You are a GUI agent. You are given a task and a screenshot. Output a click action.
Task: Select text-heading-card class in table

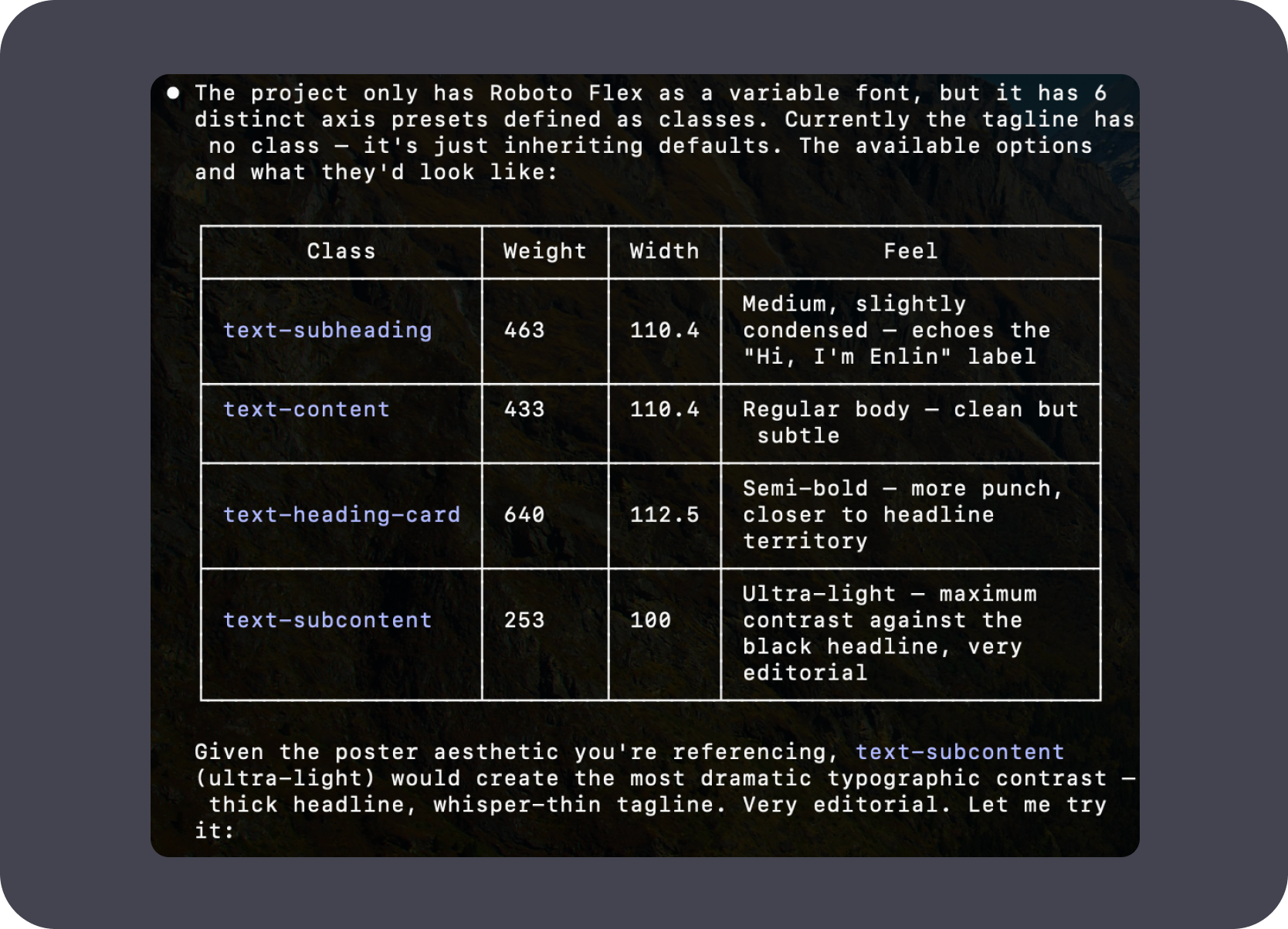click(x=341, y=515)
